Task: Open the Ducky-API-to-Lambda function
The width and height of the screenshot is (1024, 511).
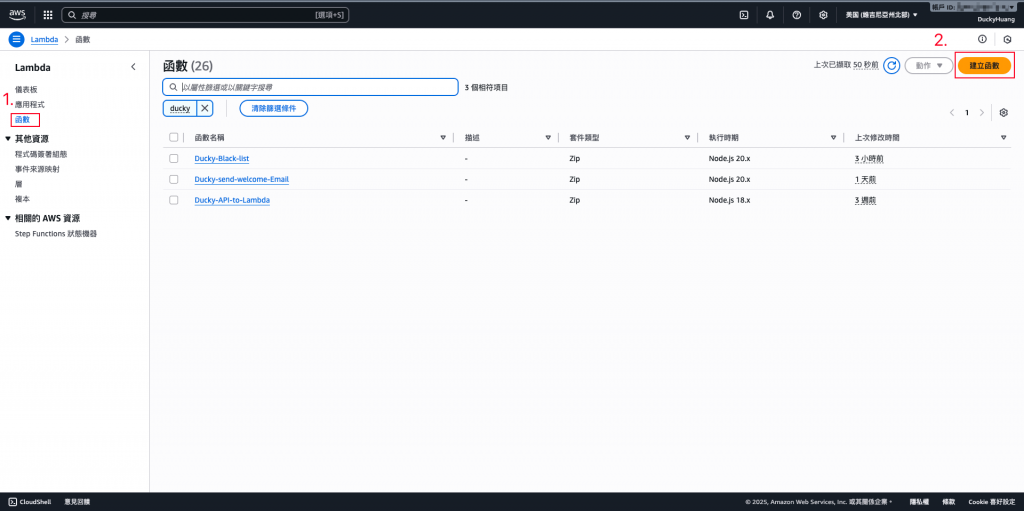Action: [232, 200]
